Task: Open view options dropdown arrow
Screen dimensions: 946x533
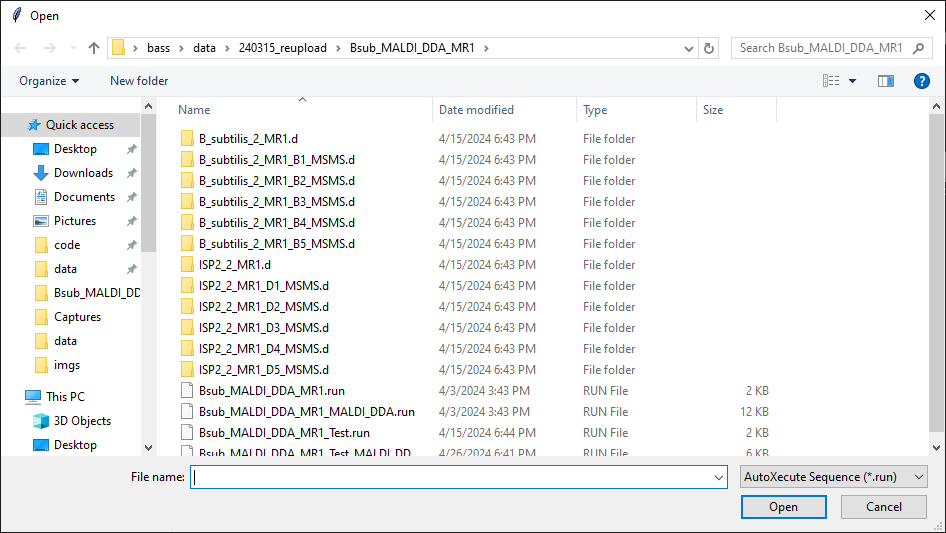Action: pos(852,81)
